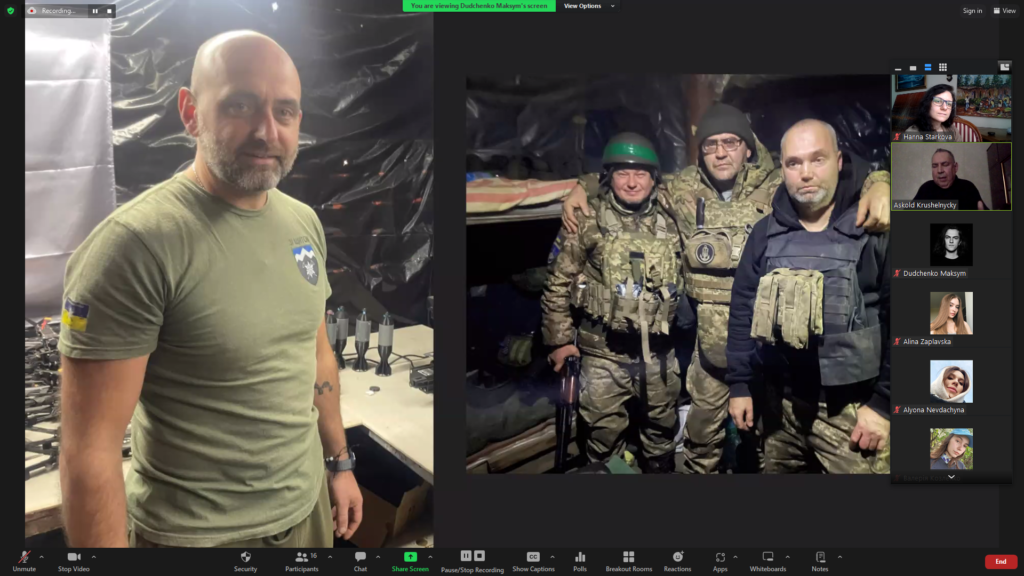Open the Apps panel
1024x576 pixels.
click(720, 561)
